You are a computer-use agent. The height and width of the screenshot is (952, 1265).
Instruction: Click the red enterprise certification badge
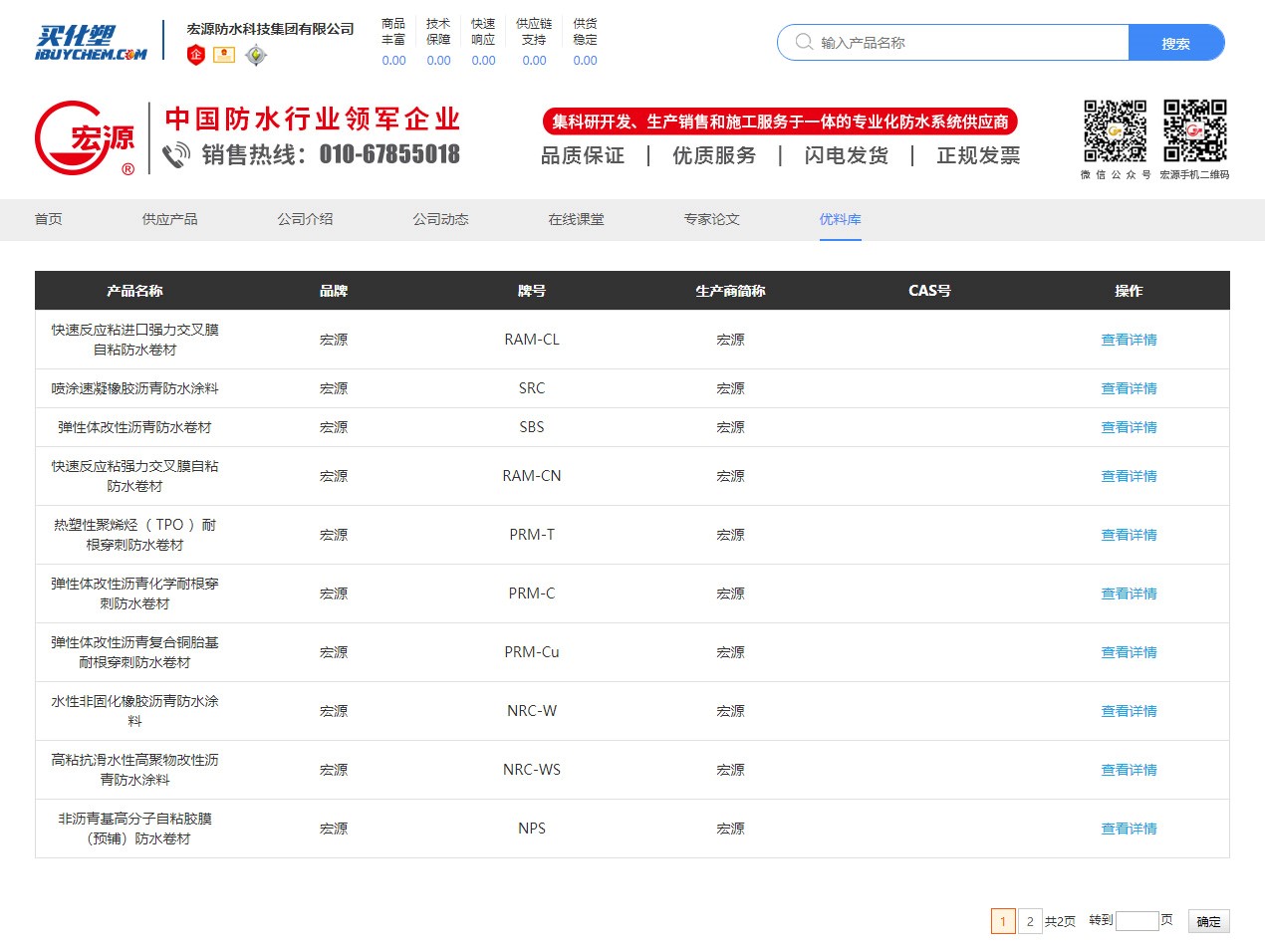tap(196, 55)
